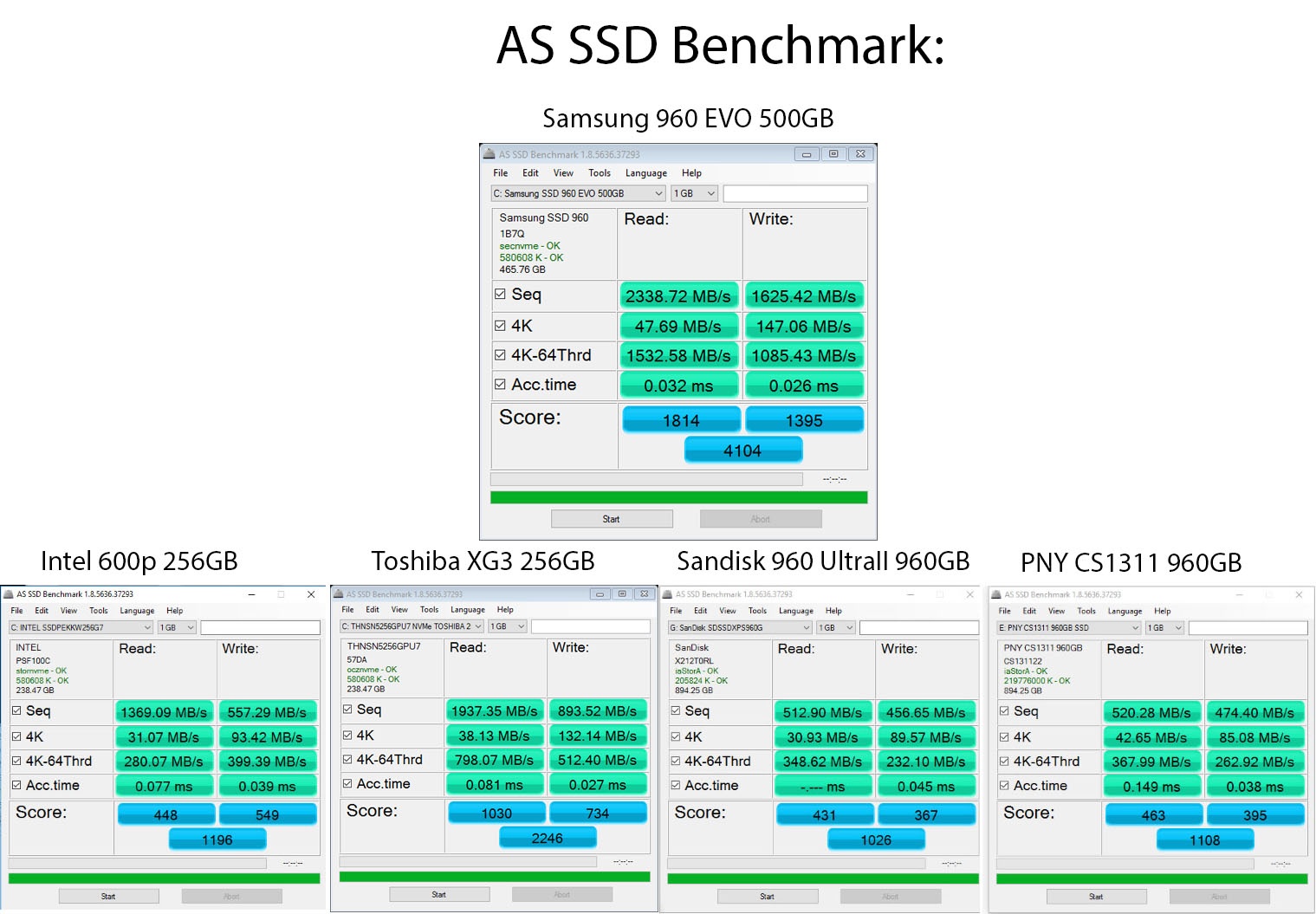The width and height of the screenshot is (1316, 914).
Task: Minimize the Samsung 960 EVO benchmark window
Action: point(807,154)
